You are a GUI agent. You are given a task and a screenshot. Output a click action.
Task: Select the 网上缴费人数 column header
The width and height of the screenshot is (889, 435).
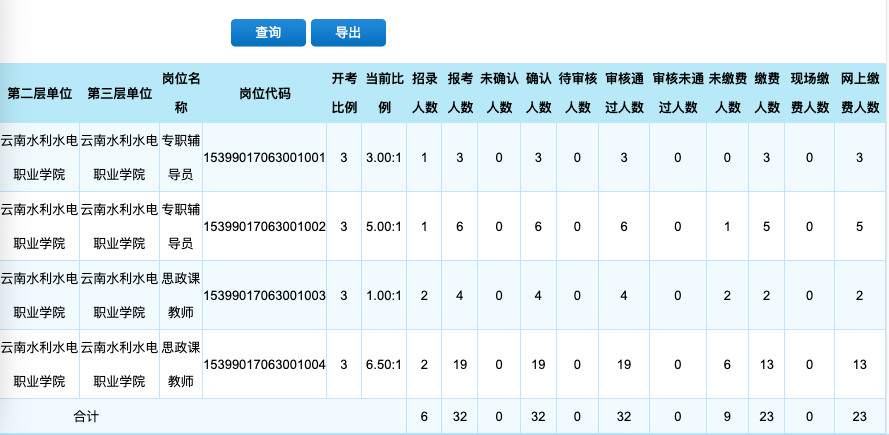pyautogui.click(x=860, y=93)
